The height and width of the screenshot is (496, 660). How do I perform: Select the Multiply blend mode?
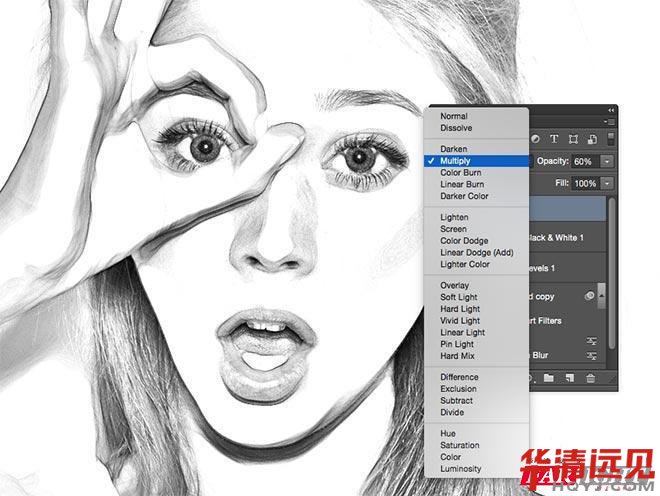click(x=462, y=161)
